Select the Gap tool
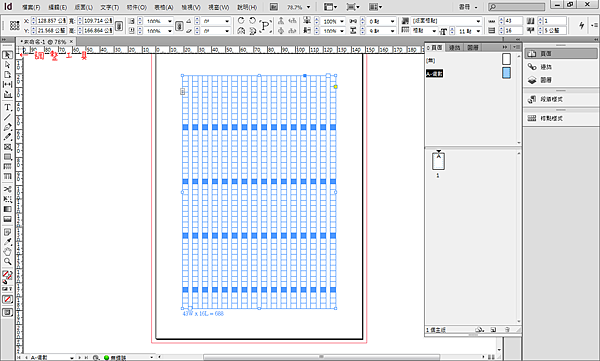This screenshot has height=361, width=600. [x=7, y=85]
